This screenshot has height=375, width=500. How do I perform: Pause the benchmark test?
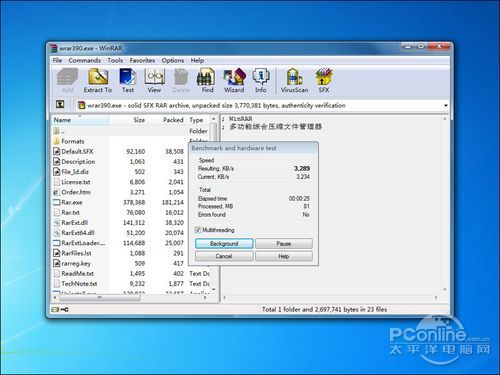point(284,243)
